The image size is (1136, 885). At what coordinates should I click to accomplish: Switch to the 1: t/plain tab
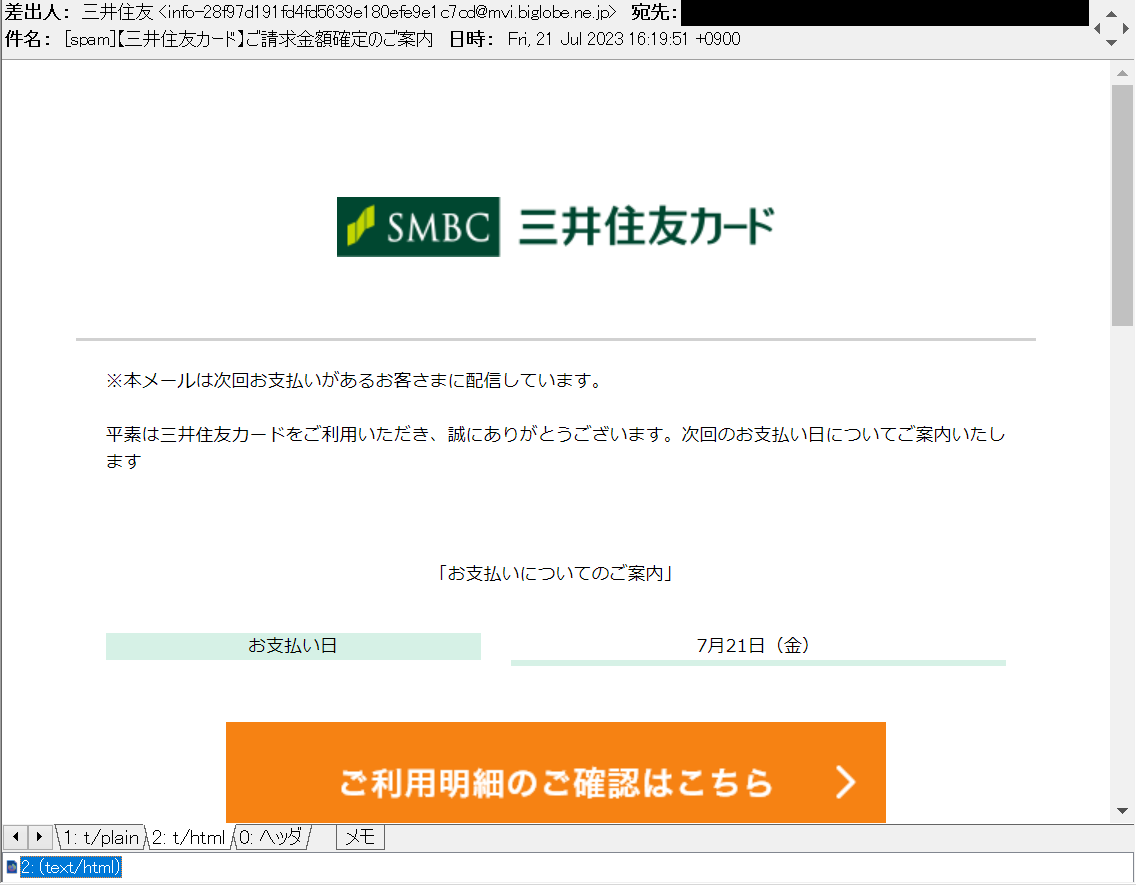tap(101, 837)
